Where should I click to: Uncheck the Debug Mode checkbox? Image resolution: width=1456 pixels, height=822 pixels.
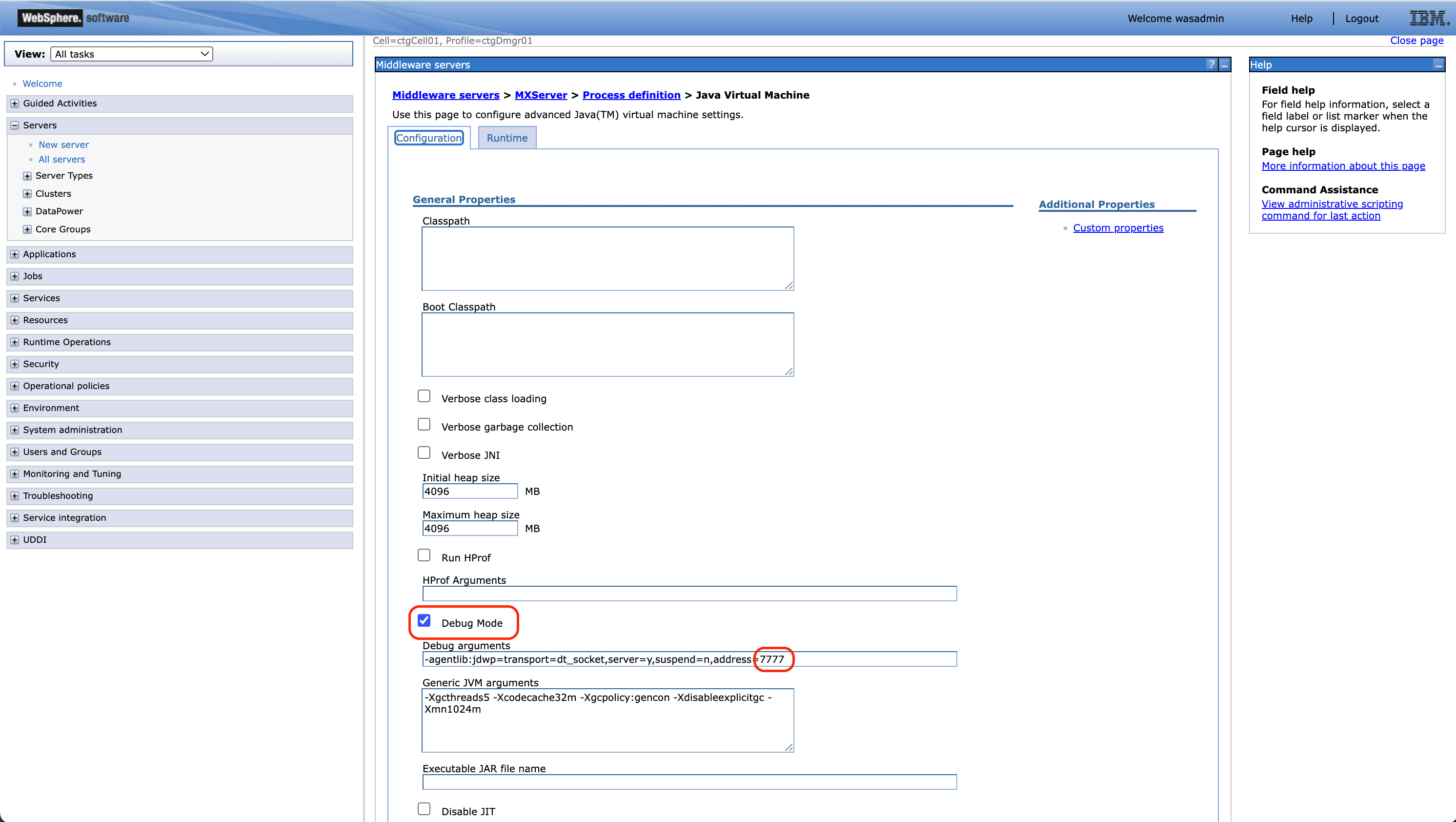click(424, 621)
